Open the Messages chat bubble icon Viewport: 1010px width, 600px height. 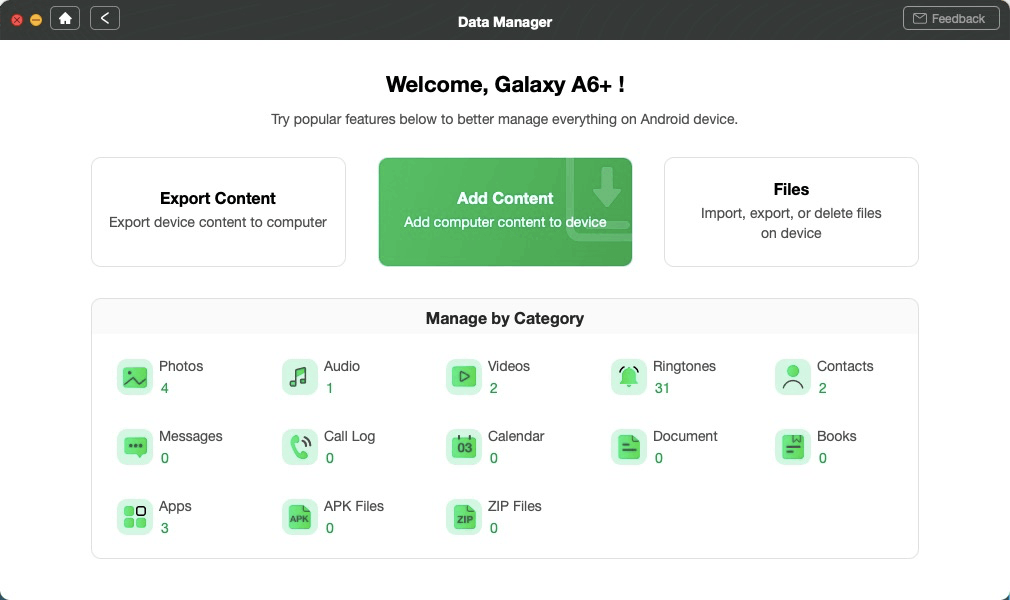tap(135, 447)
